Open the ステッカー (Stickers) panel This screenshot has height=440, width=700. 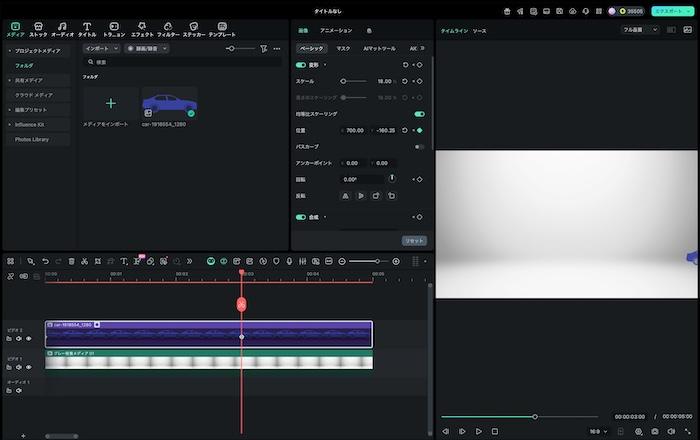click(x=194, y=27)
